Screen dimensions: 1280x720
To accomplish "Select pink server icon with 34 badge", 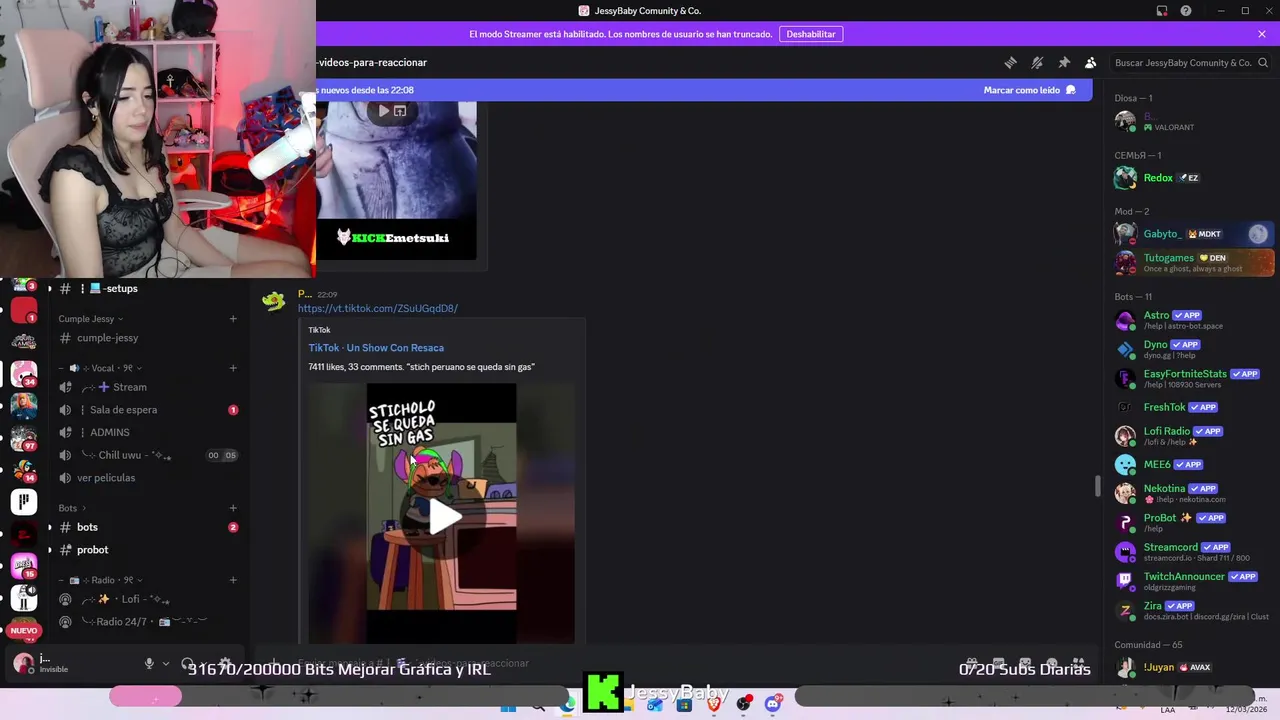I will coord(24,373).
